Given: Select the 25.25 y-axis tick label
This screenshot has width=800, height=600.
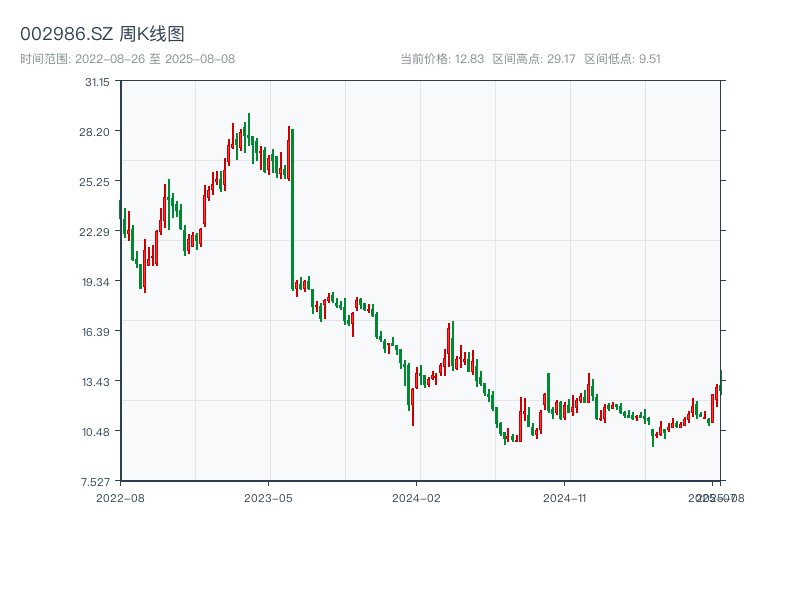Looking at the screenshot, I should [97, 181].
